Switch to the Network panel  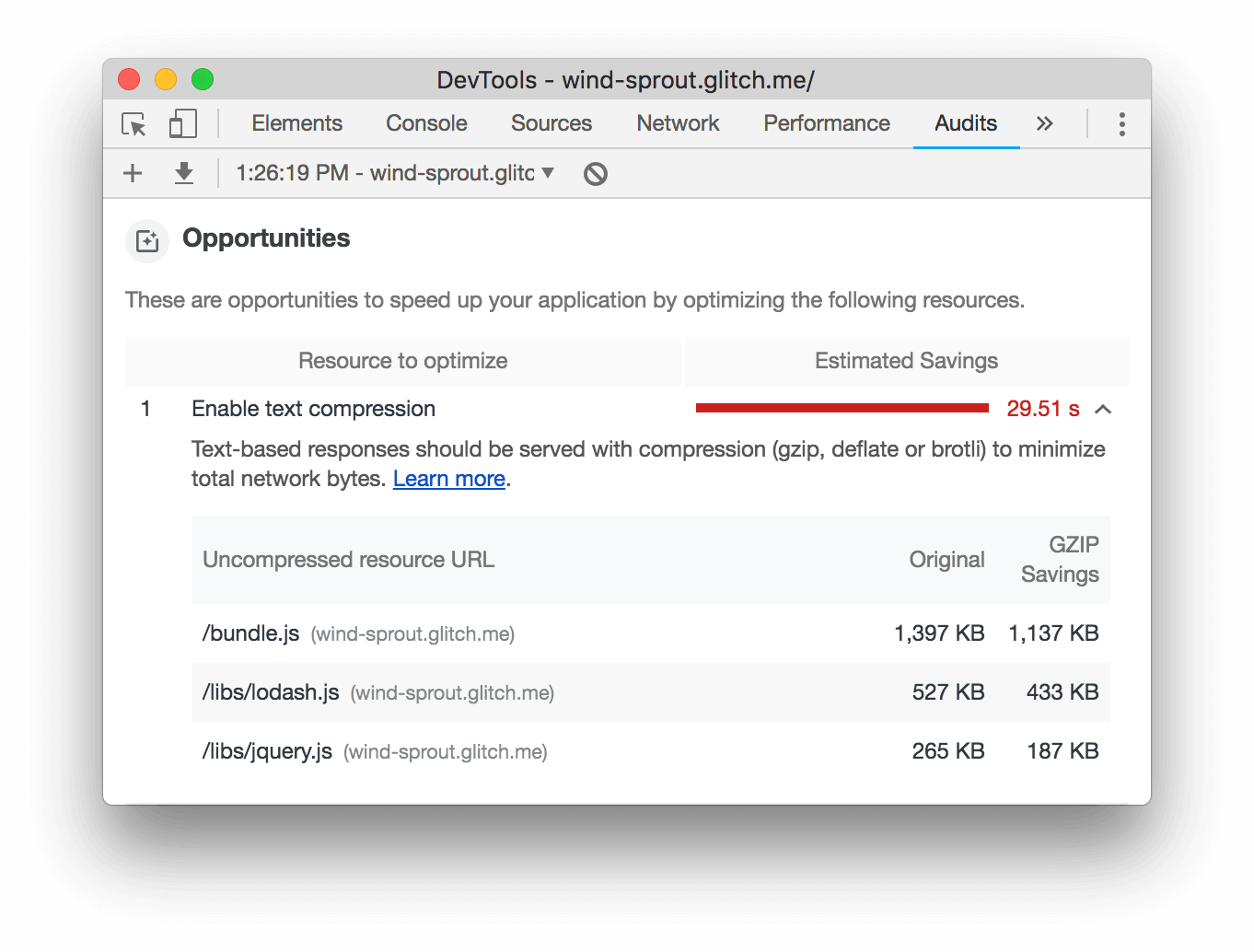pyautogui.click(x=678, y=123)
